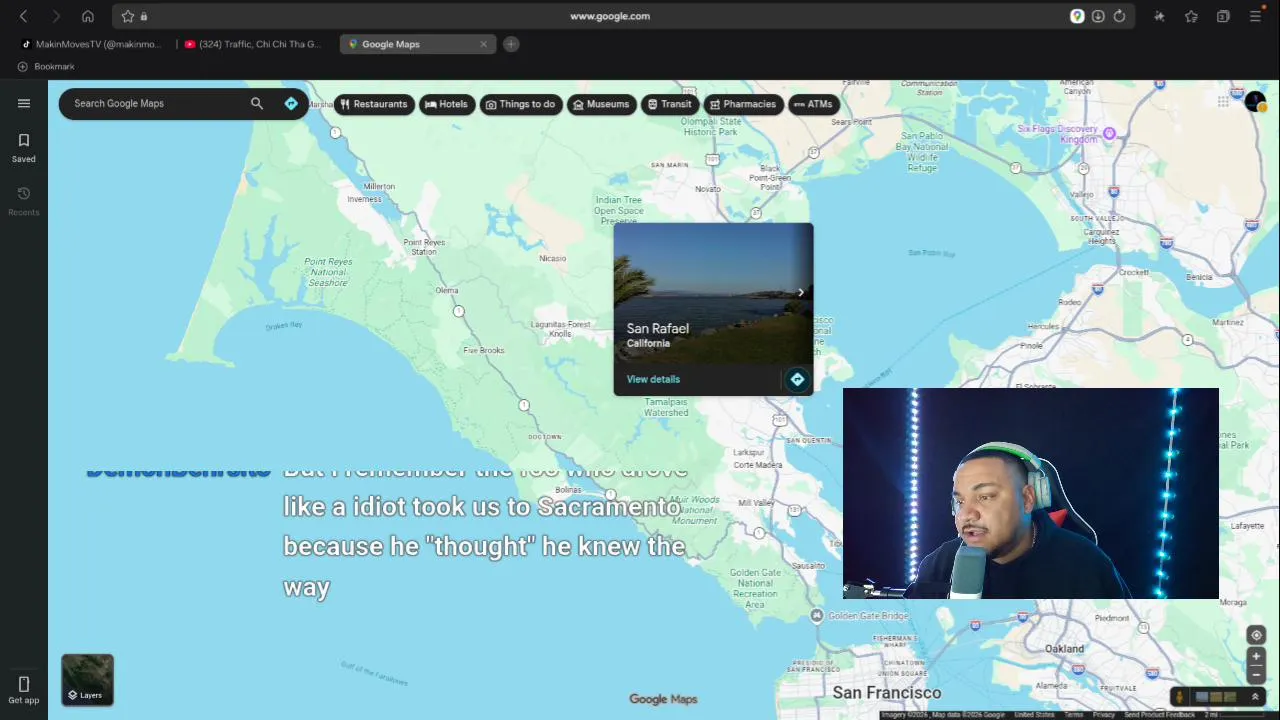The width and height of the screenshot is (1280, 720).
Task: Click the Google Maps site icon in address bar
Action: click(1077, 16)
